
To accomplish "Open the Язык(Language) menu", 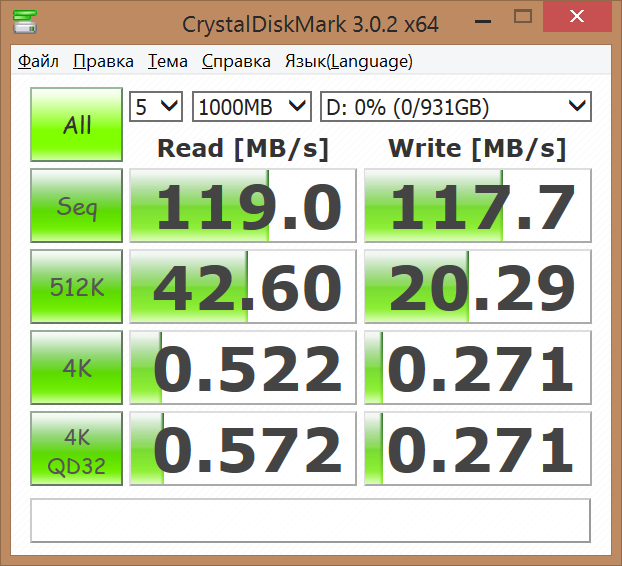I will tap(349, 61).
